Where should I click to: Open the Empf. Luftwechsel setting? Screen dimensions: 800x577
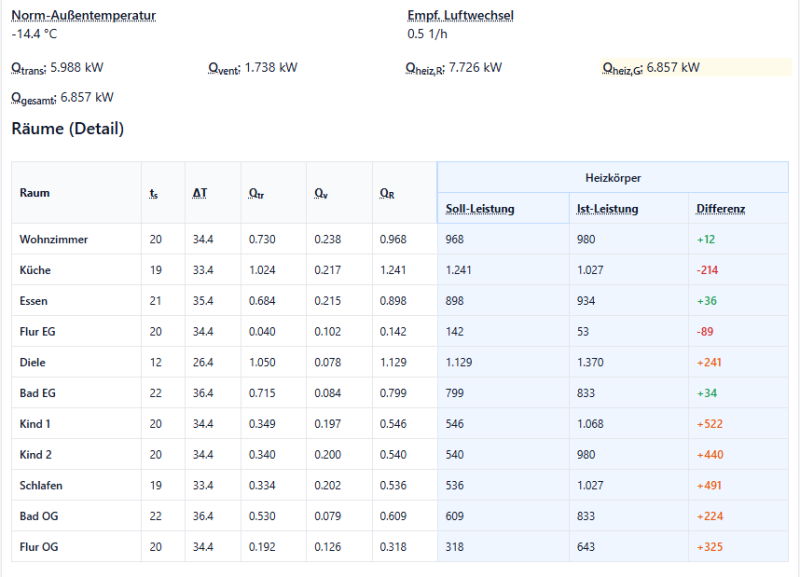(x=459, y=15)
